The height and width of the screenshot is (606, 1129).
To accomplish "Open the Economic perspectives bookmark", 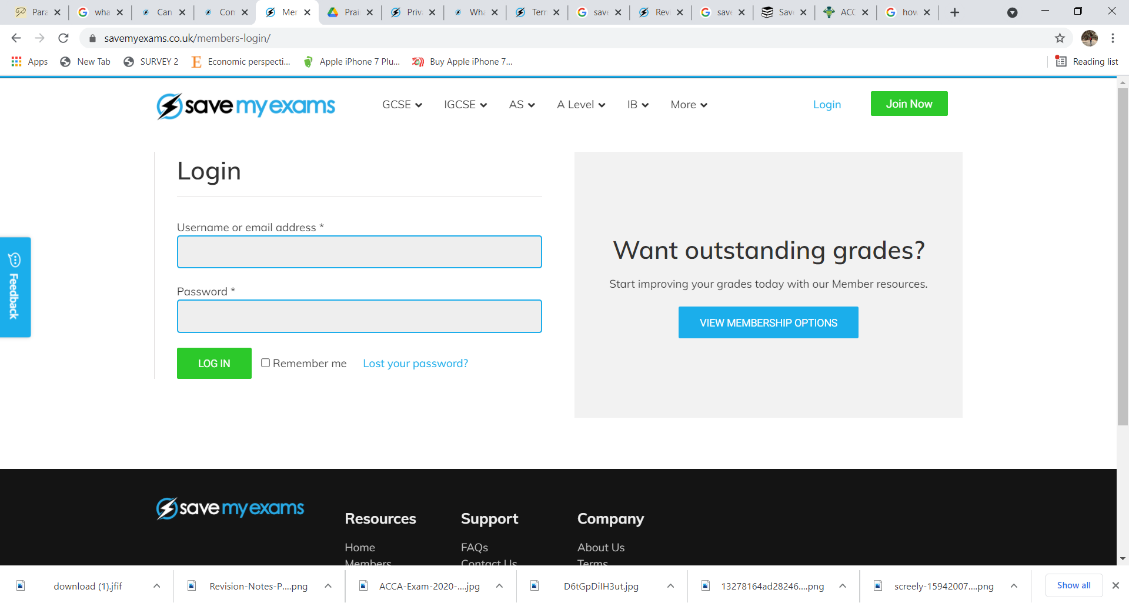I will pos(240,62).
